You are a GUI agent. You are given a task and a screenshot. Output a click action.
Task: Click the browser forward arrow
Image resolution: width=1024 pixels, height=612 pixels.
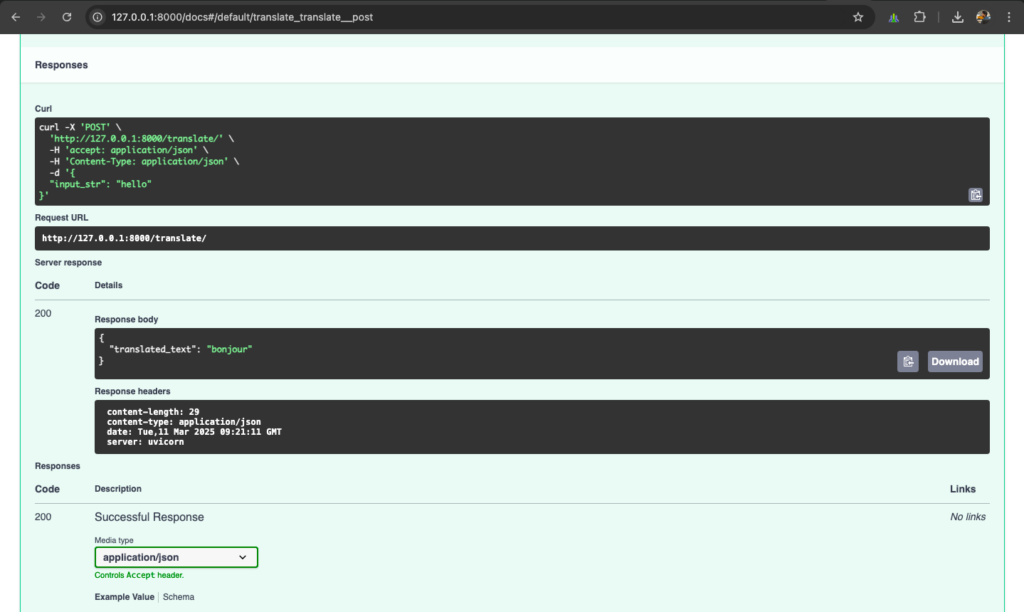41,16
